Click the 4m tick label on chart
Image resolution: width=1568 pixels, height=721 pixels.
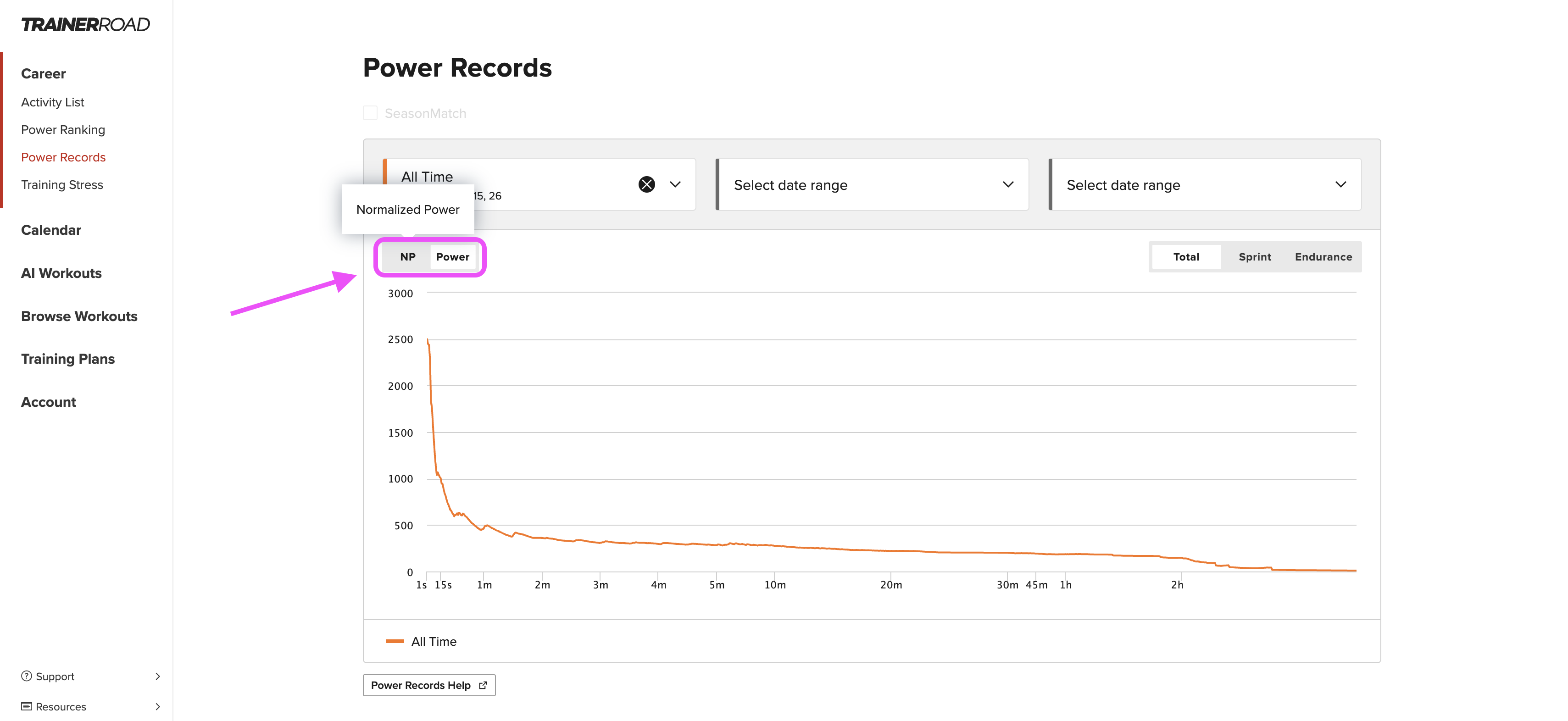[659, 585]
